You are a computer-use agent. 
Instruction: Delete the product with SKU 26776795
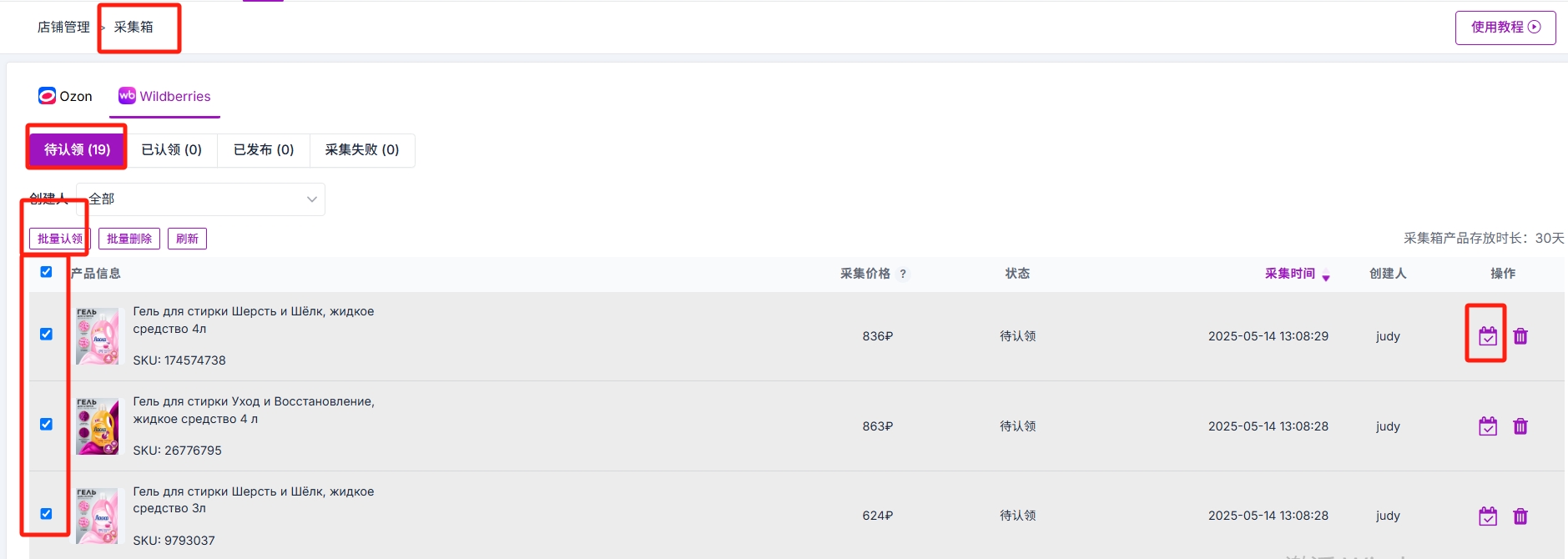pos(1520,426)
